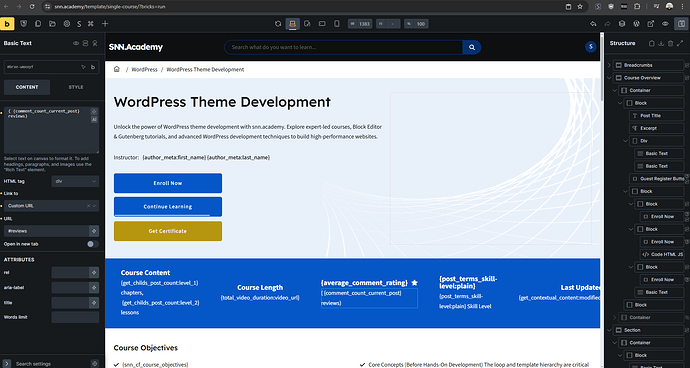Click the home icon in the breadcrumbs

[117, 69]
